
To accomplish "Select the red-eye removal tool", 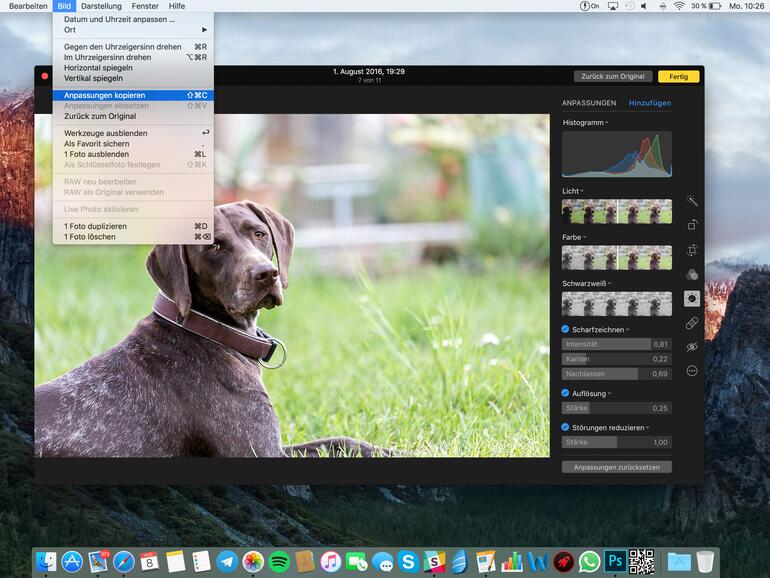I will click(x=692, y=346).
